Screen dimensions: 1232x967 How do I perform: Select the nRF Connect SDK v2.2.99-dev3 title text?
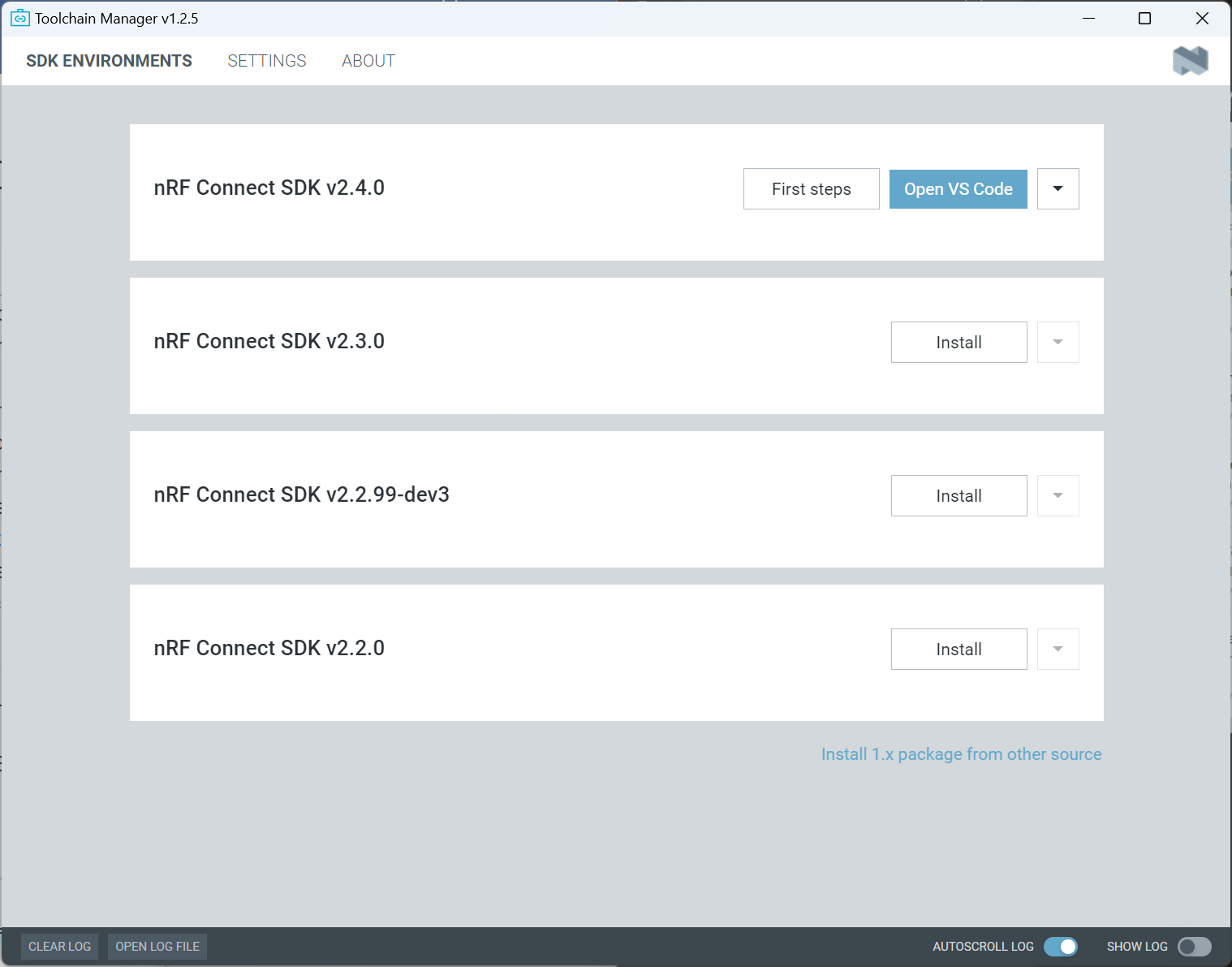[302, 494]
